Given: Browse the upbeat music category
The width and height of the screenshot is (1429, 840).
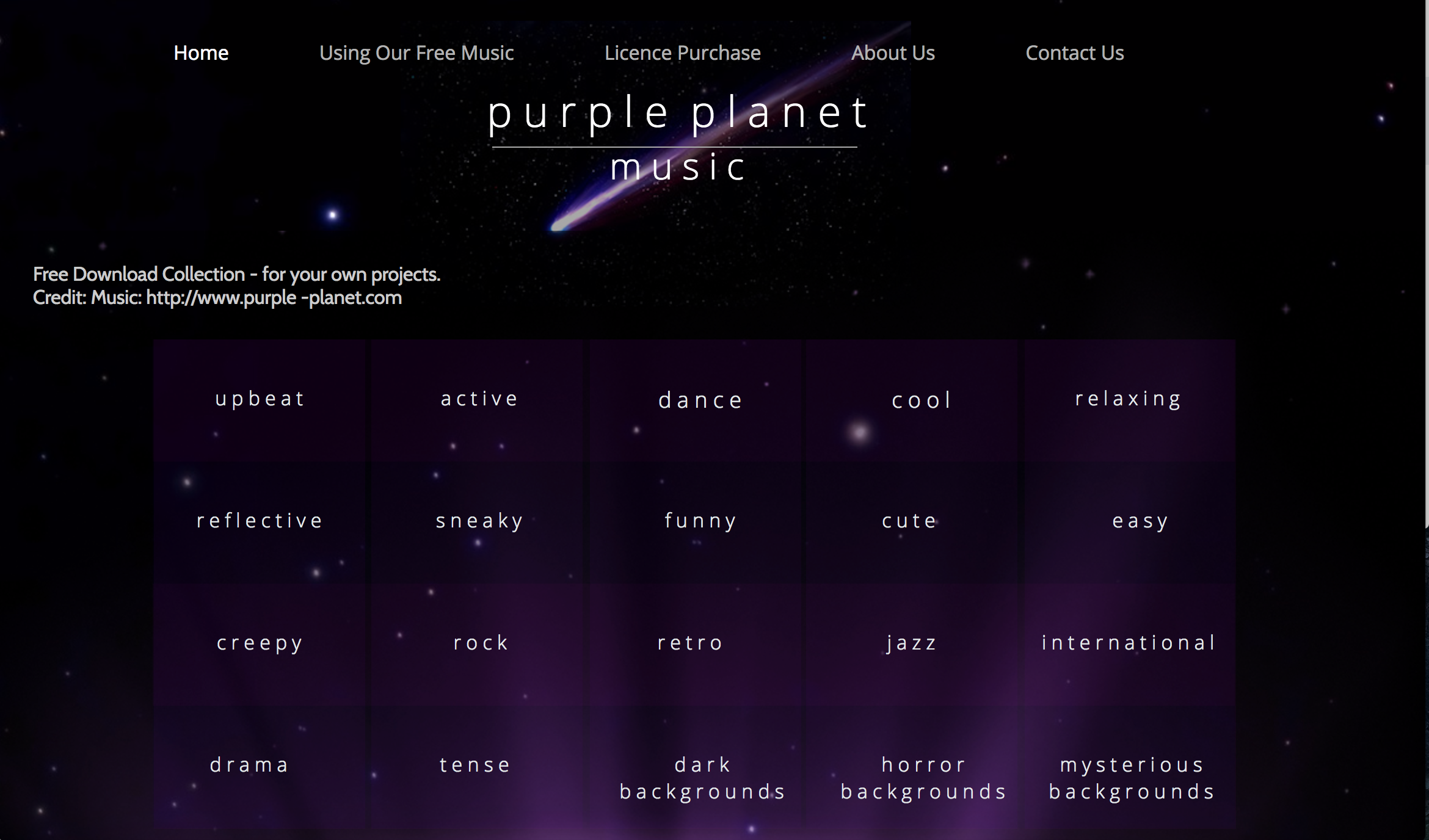Looking at the screenshot, I should tap(260, 399).
